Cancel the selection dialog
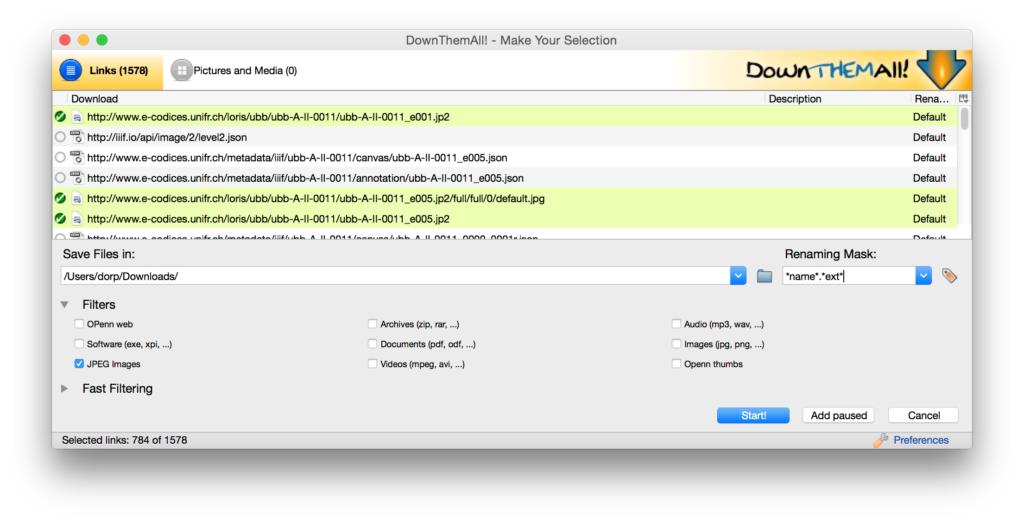 (923, 415)
